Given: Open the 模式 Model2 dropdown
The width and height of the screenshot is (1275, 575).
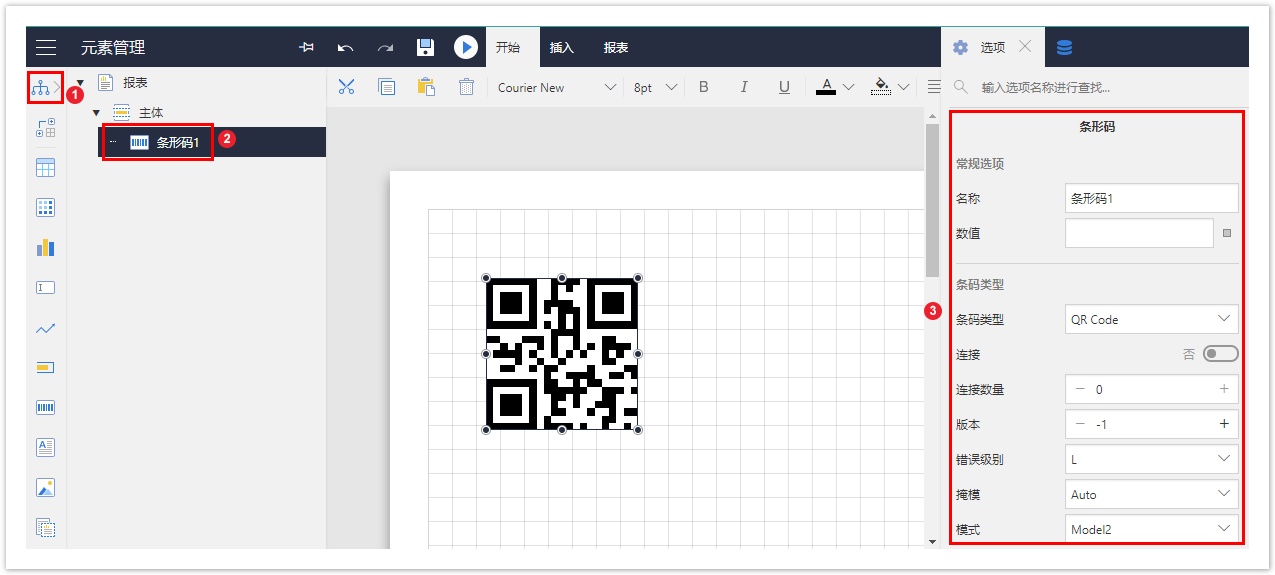Looking at the screenshot, I should click(1151, 528).
